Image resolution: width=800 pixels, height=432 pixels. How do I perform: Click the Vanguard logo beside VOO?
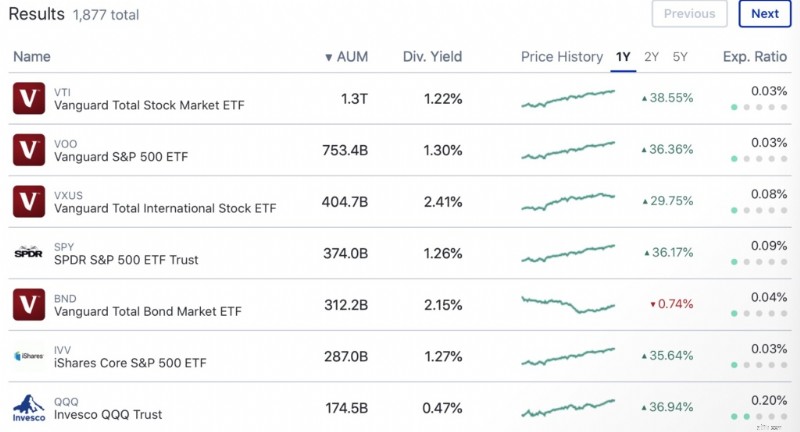tap(29, 150)
